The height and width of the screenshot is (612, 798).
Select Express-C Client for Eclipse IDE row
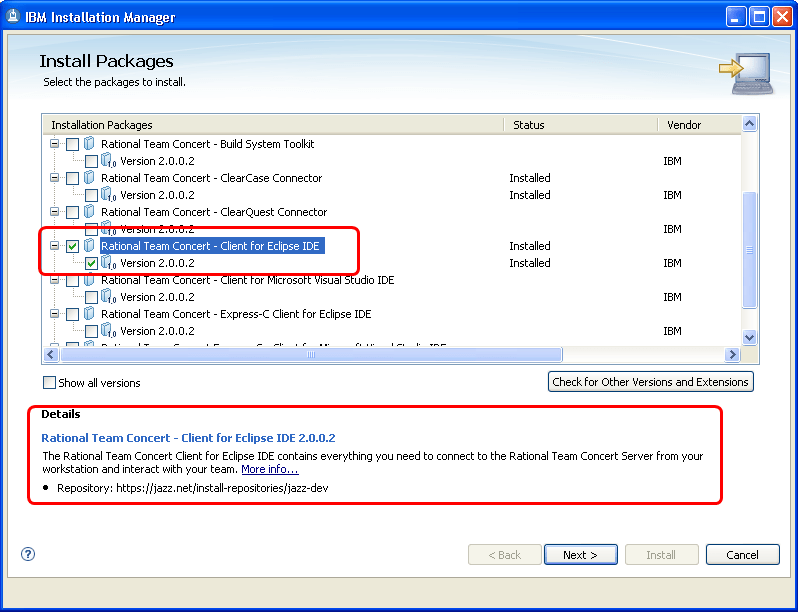[236, 314]
